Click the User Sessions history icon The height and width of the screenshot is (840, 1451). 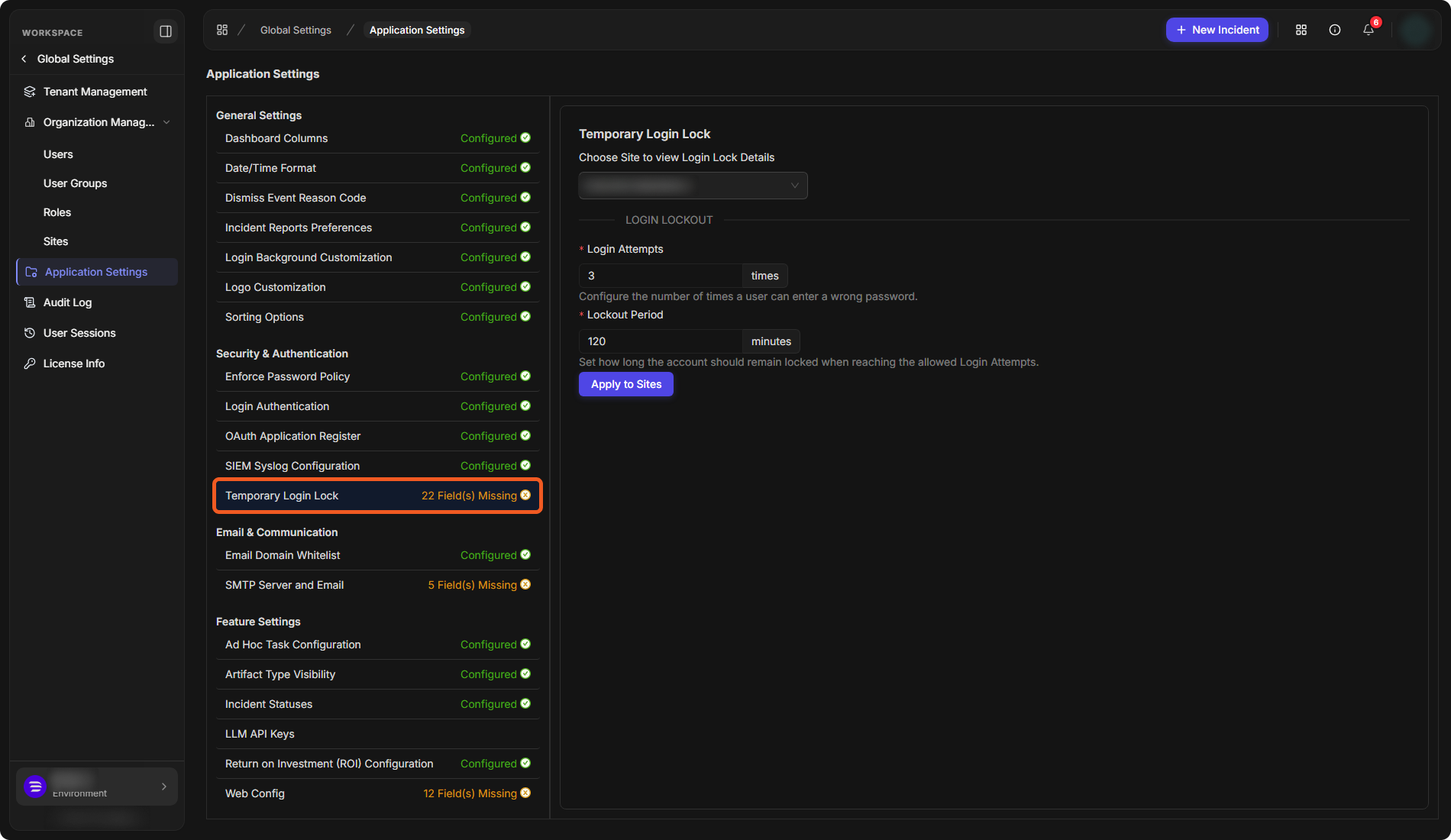point(30,333)
